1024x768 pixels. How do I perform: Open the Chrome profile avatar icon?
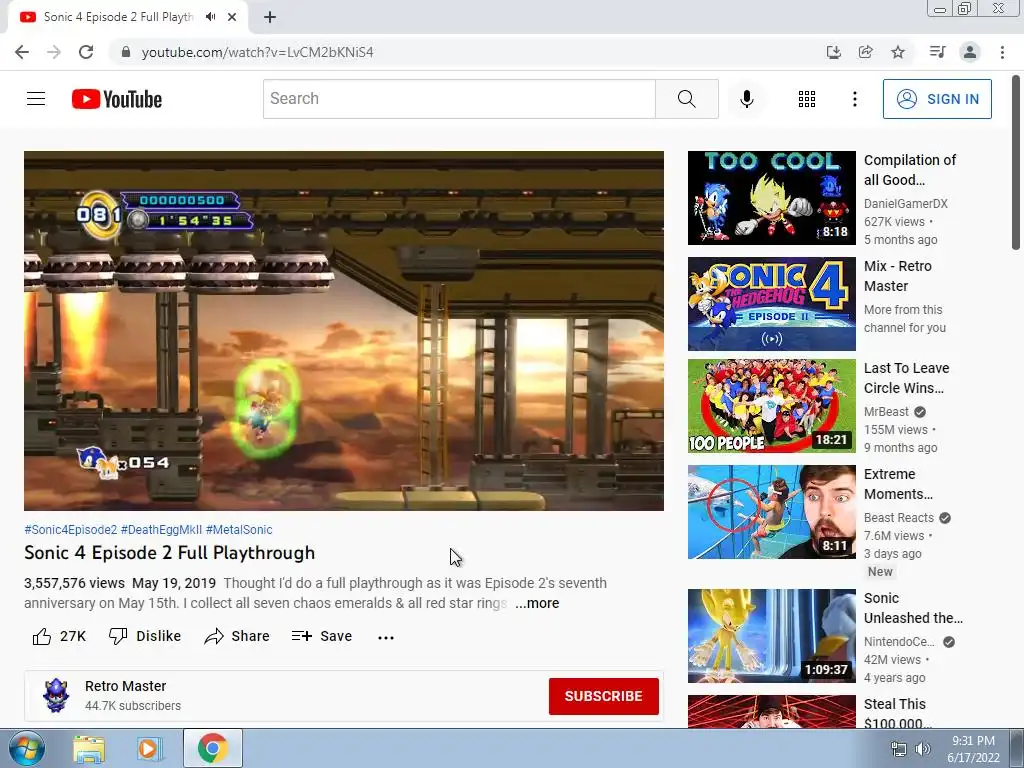(970, 52)
